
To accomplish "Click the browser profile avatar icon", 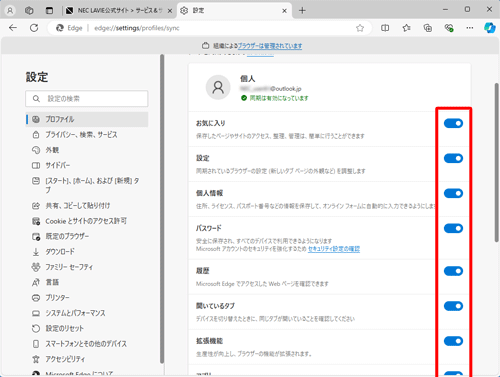I will tap(10, 11).
